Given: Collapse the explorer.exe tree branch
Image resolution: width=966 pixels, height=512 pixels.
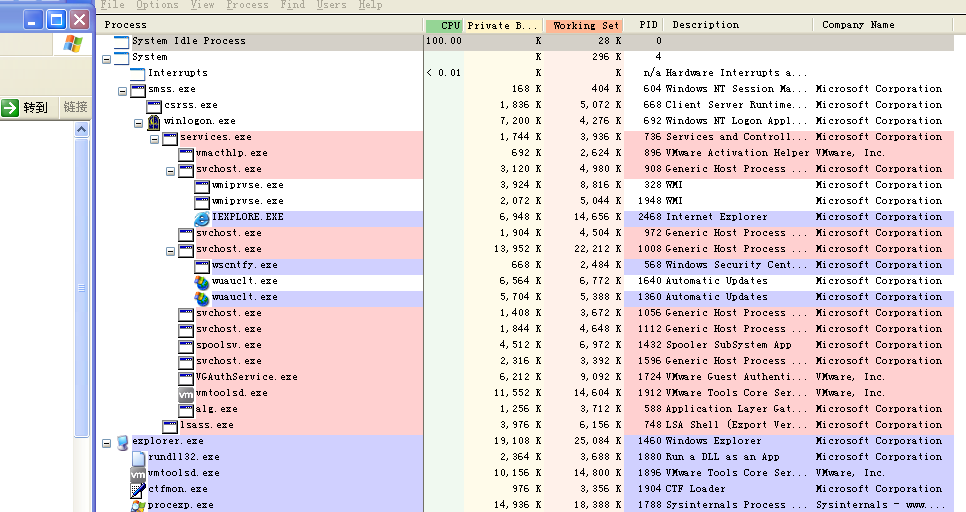Looking at the screenshot, I should tap(107, 443).
